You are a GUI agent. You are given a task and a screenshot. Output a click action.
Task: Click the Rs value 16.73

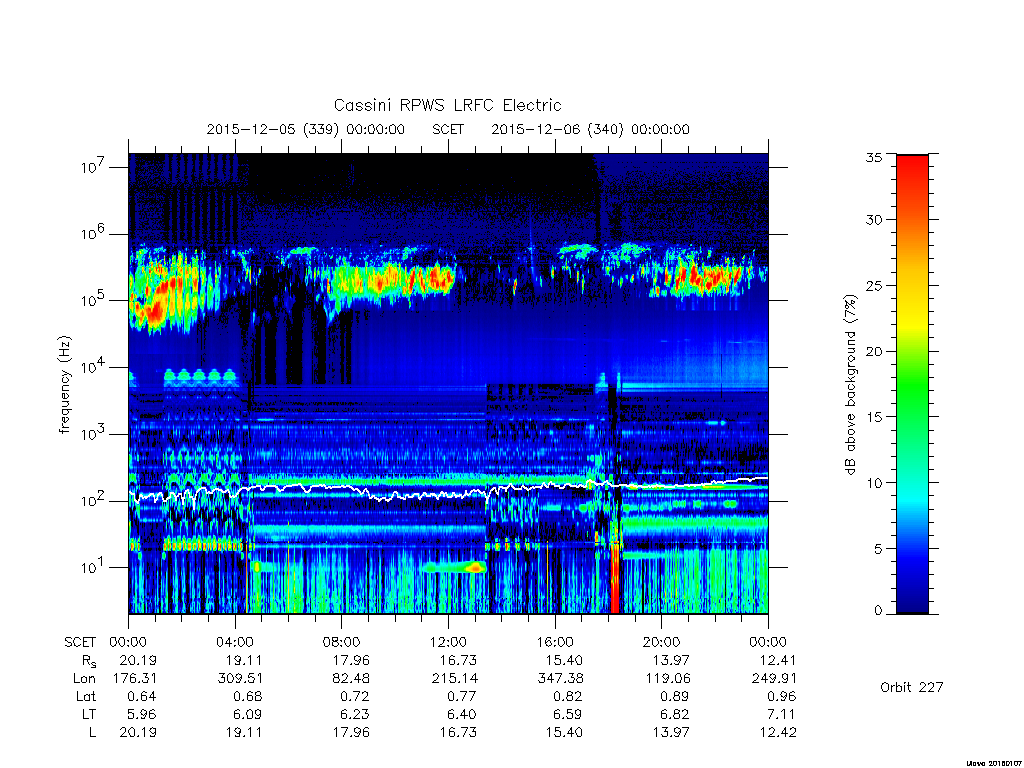point(458,660)
